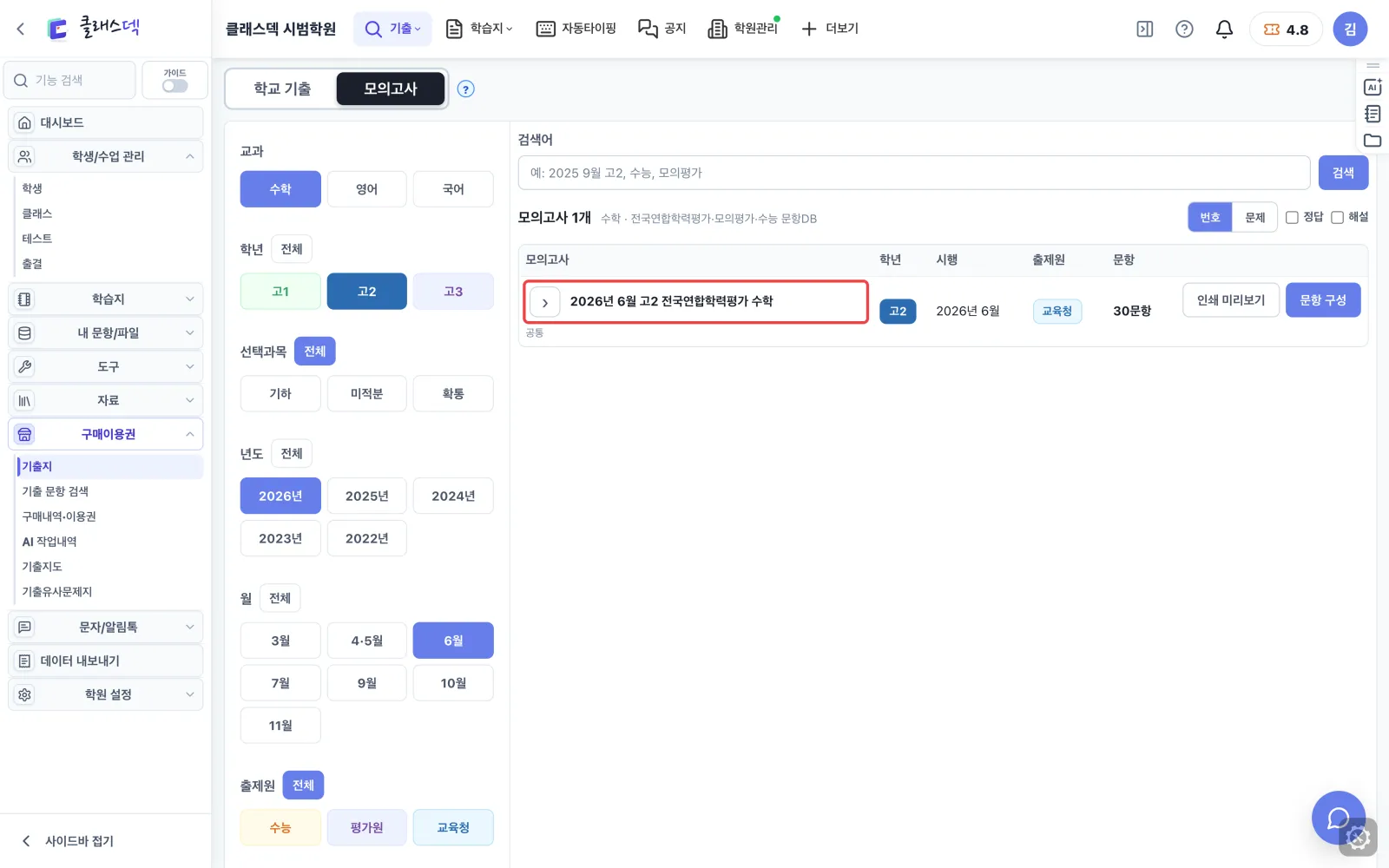
Task: Open 기출 문항 검색 in sidebar
Action: [55, 491]
